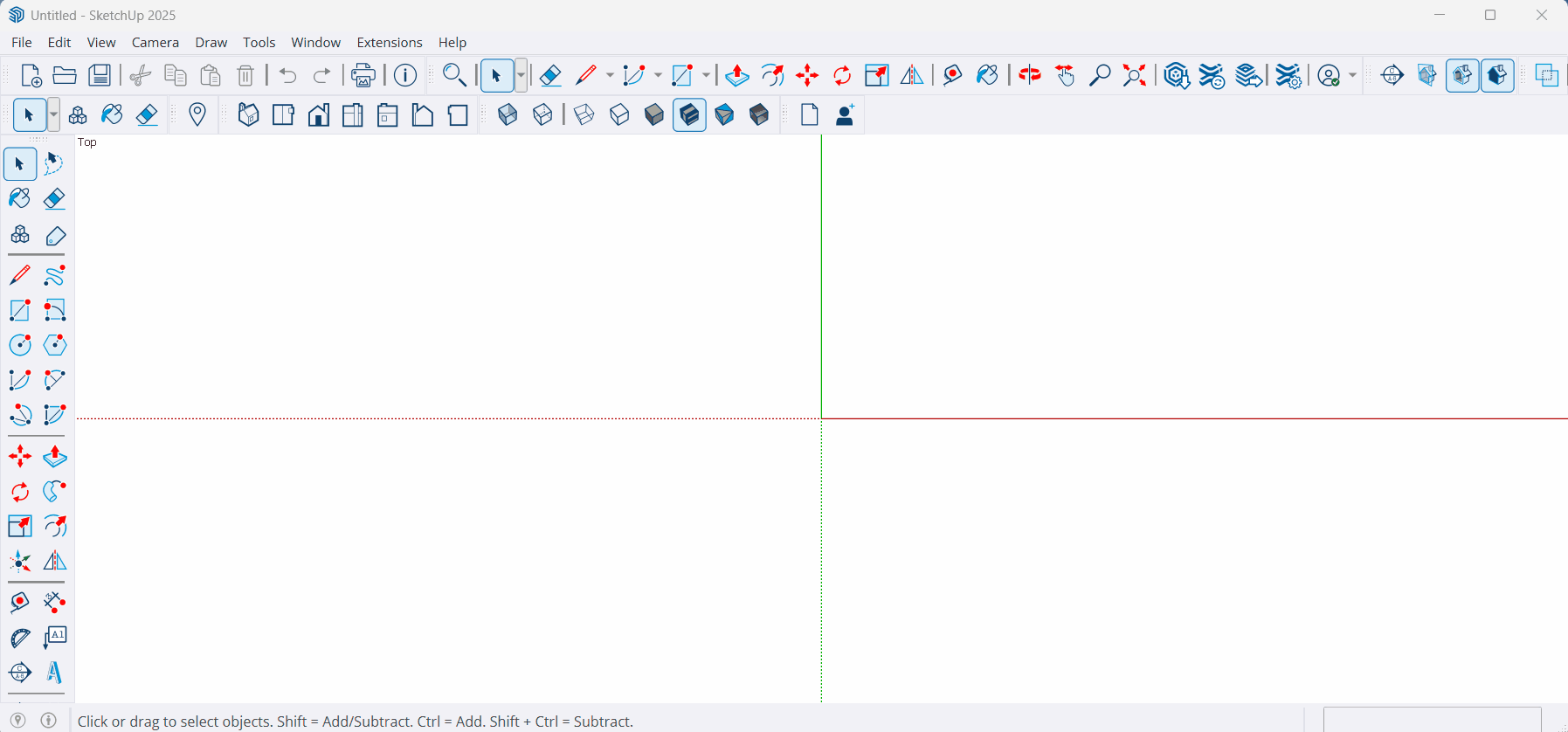The width and height of the screenshot is (1568, 732).
Task: Select the Push/Pull tool in left toolbar
Action: [55, 456]
